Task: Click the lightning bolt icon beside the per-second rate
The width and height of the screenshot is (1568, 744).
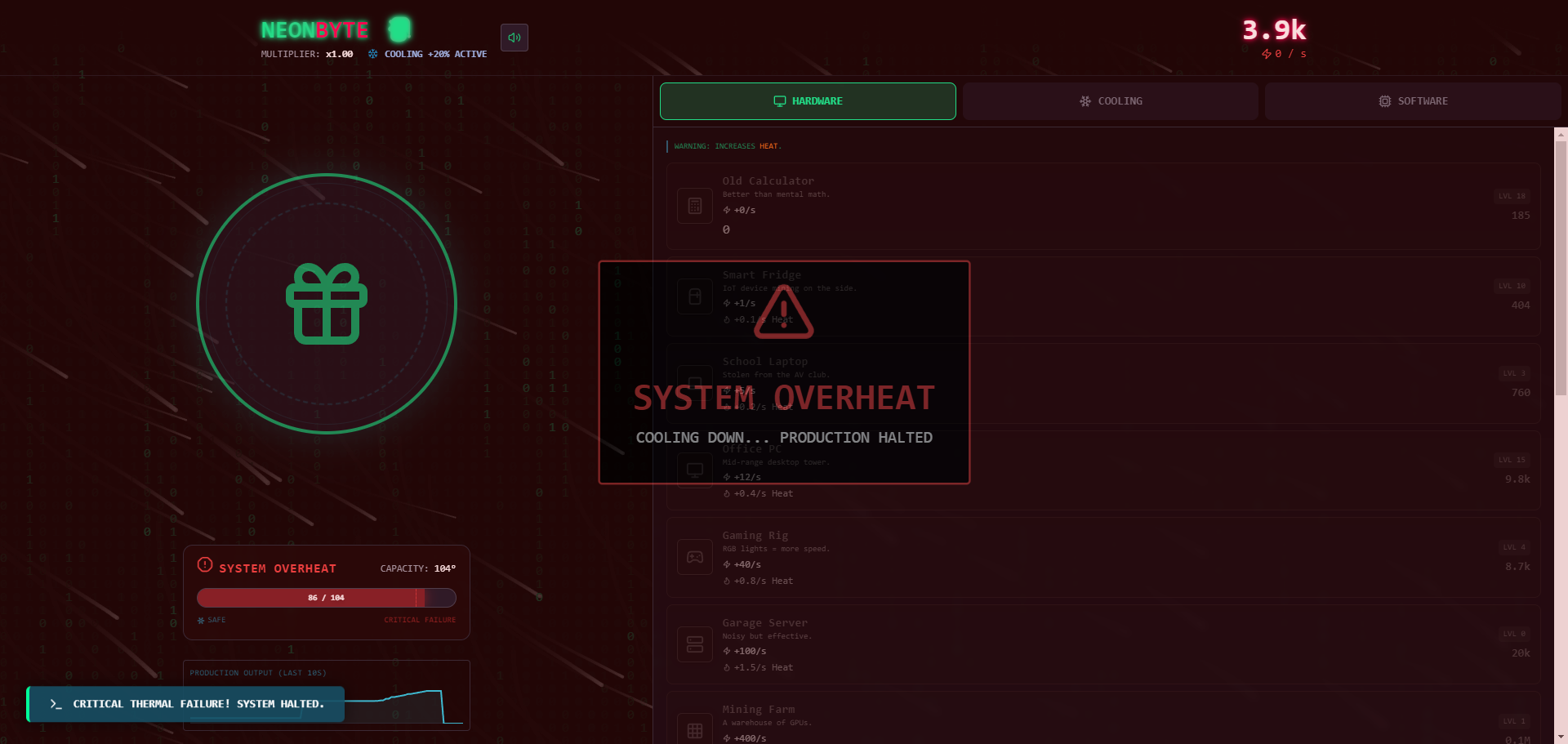Action: click(1267, 54)
